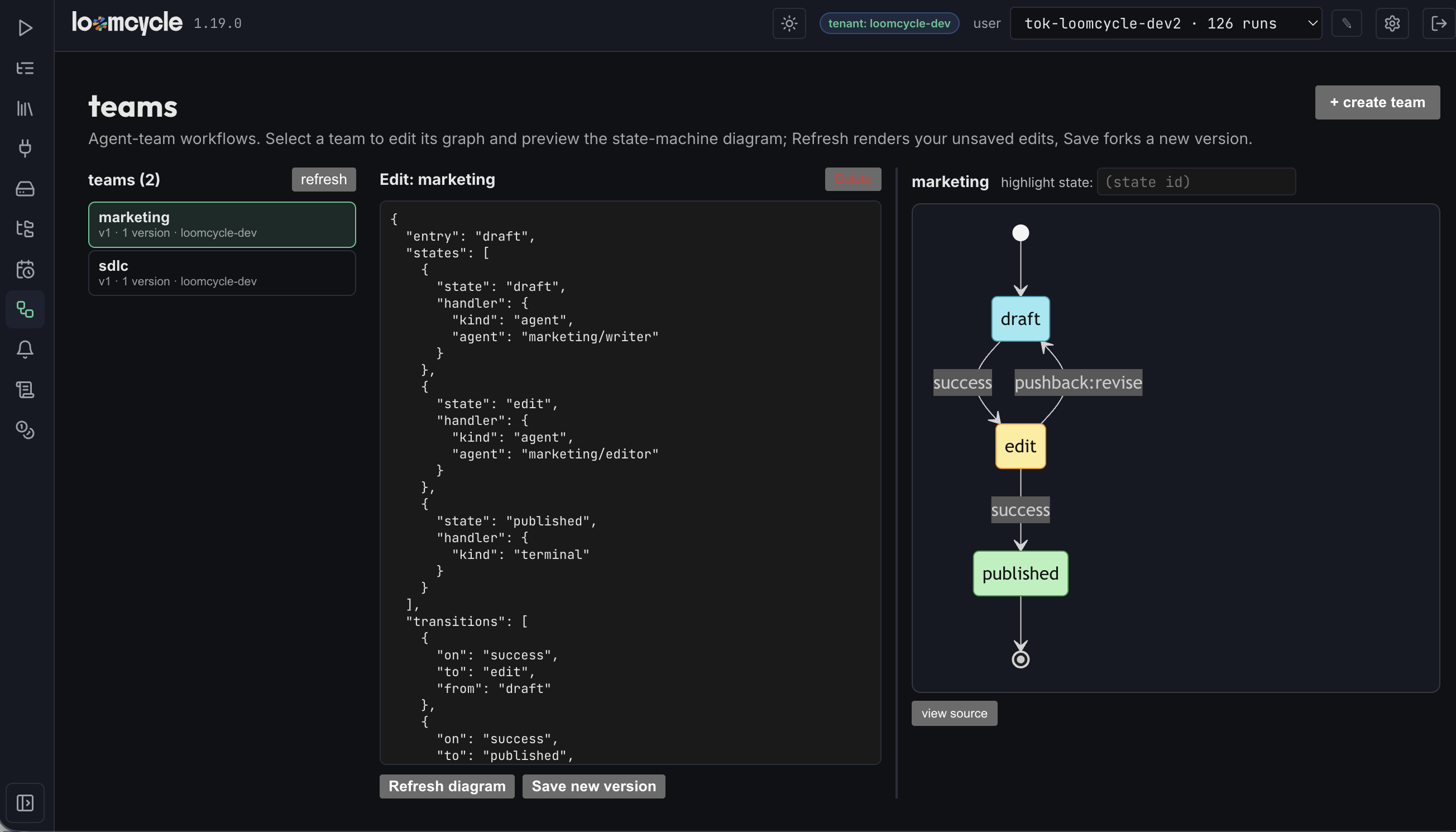
Task: Click the "entry": "draft" line
Action: pos(470,236)
